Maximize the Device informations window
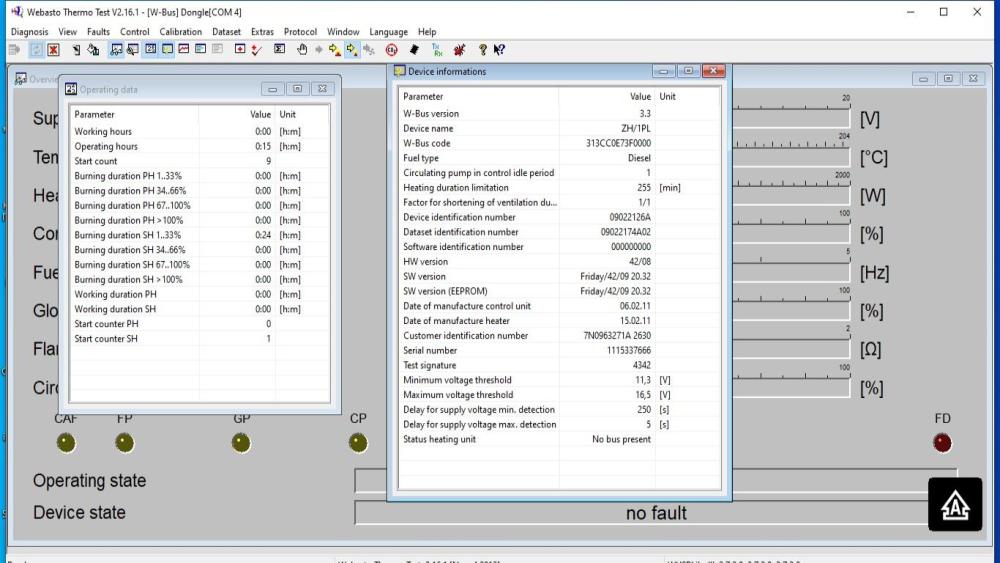This screenshot has width=1000, height=563. tap(688, 71)
